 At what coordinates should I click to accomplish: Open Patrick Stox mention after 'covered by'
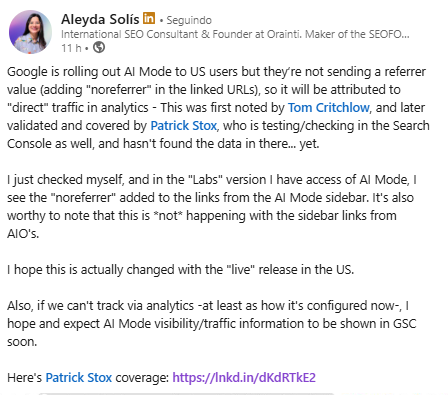pyautogui.click(x=184, y=126)
